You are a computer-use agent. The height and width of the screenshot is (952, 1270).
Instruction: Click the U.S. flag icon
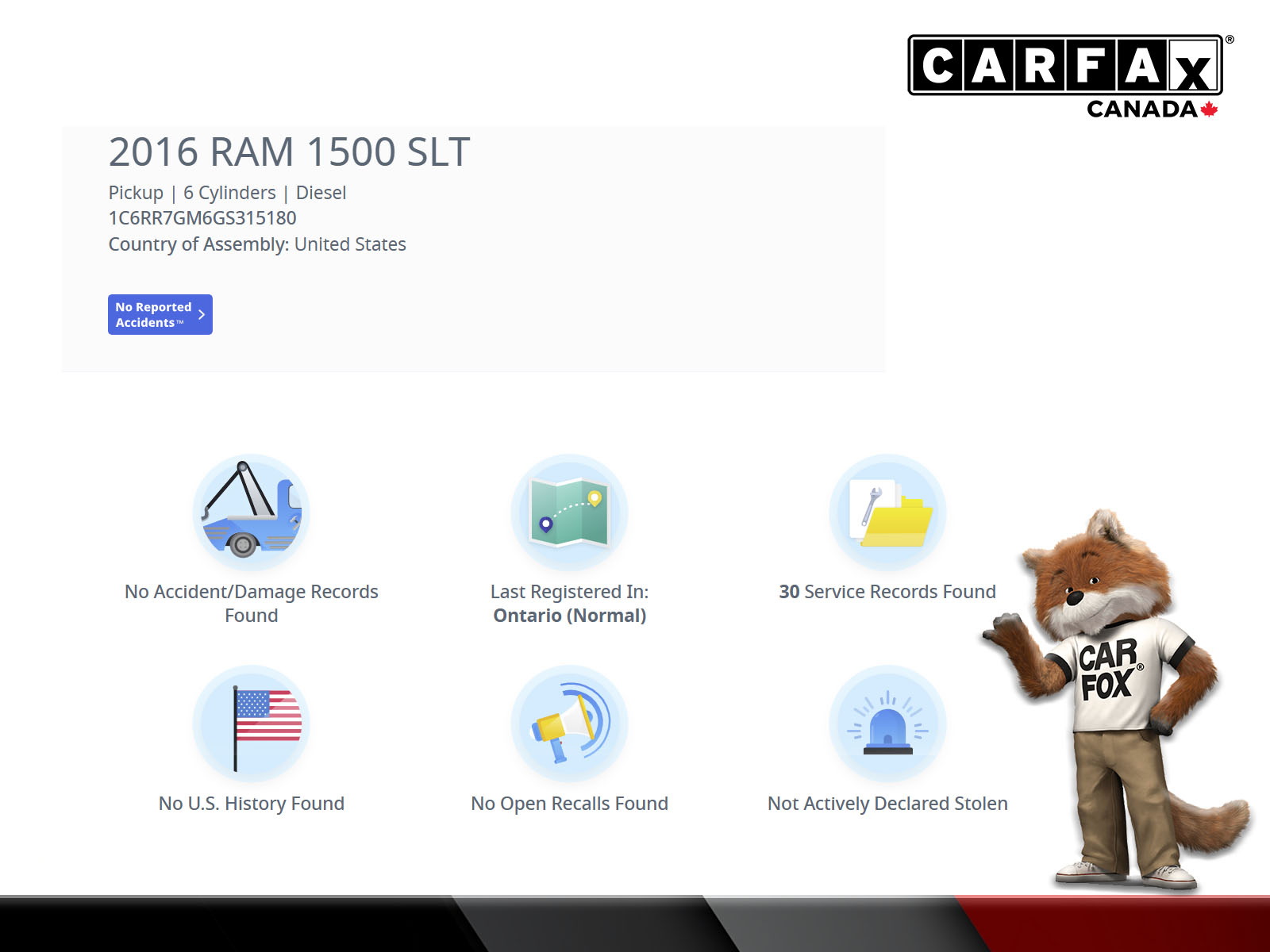pos(252,724)
